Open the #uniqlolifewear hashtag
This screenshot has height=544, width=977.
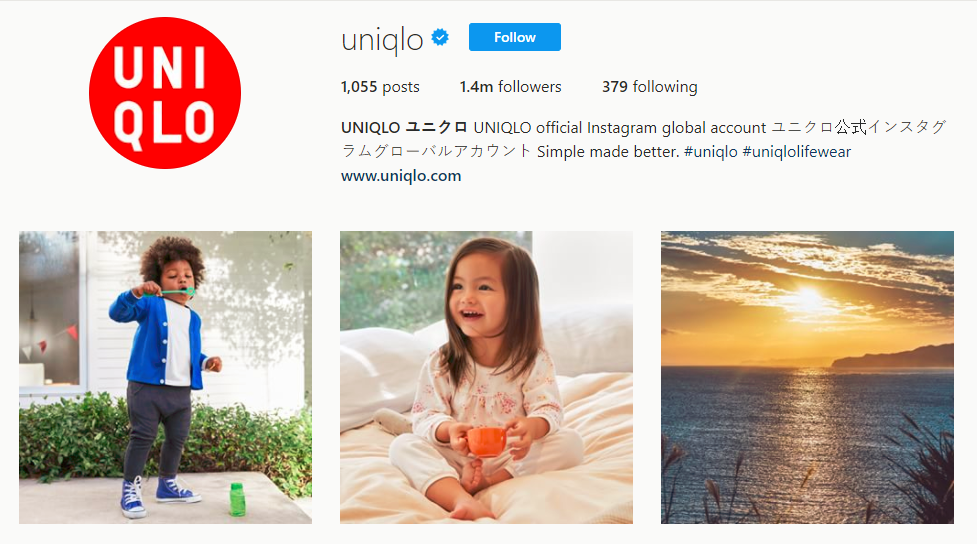click(796, 151)
